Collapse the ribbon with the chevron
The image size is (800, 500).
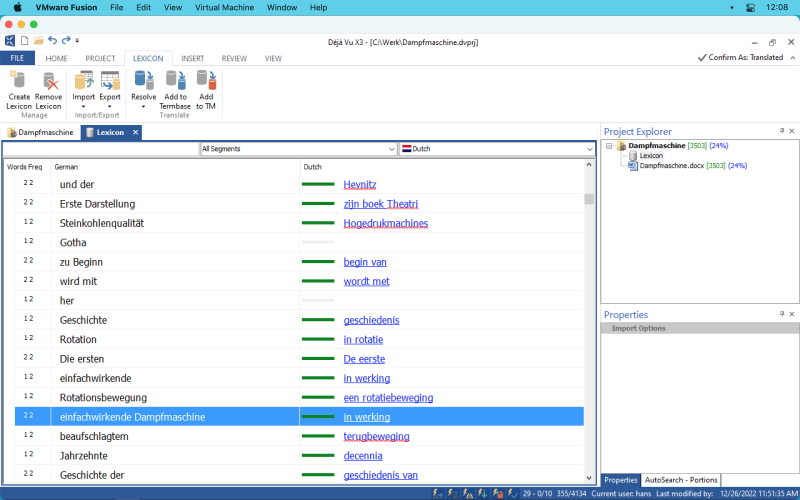coord(792,58)
